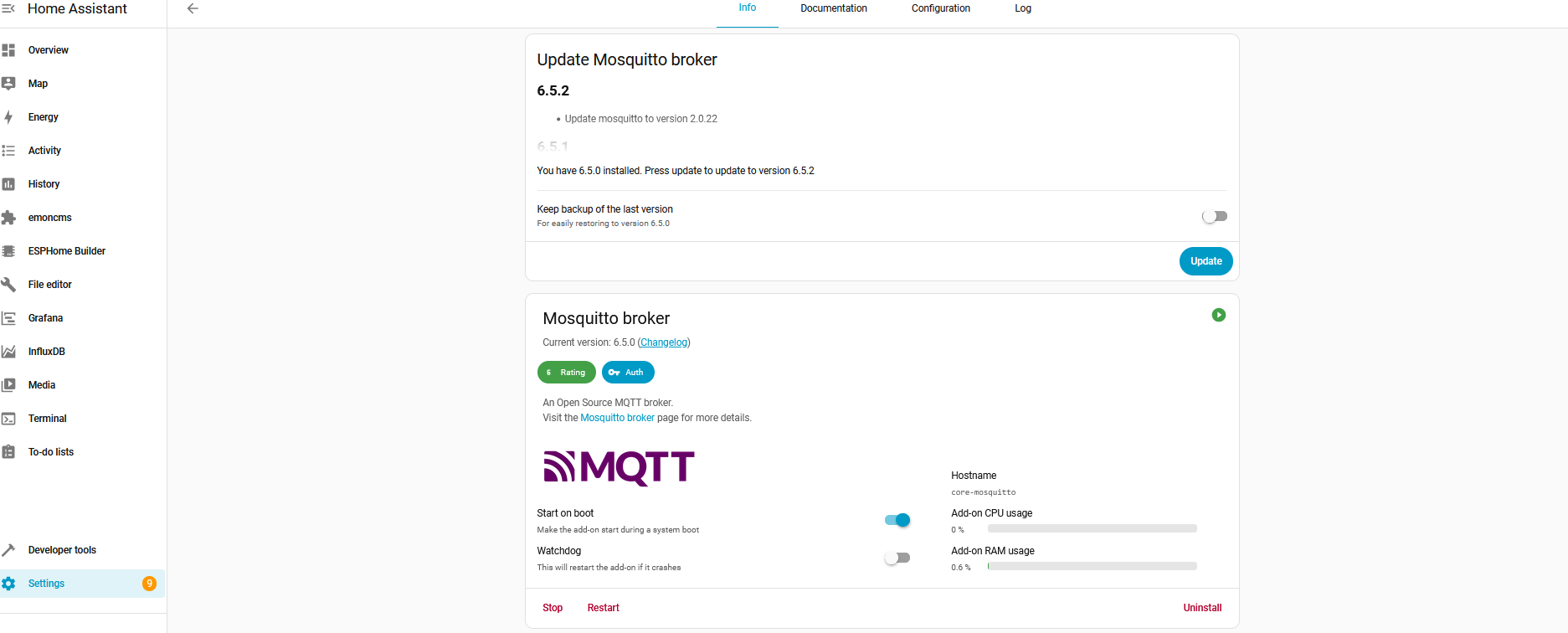Click the back arrow icon
This screenshot has height=633, width=1568.
[193, 8]
